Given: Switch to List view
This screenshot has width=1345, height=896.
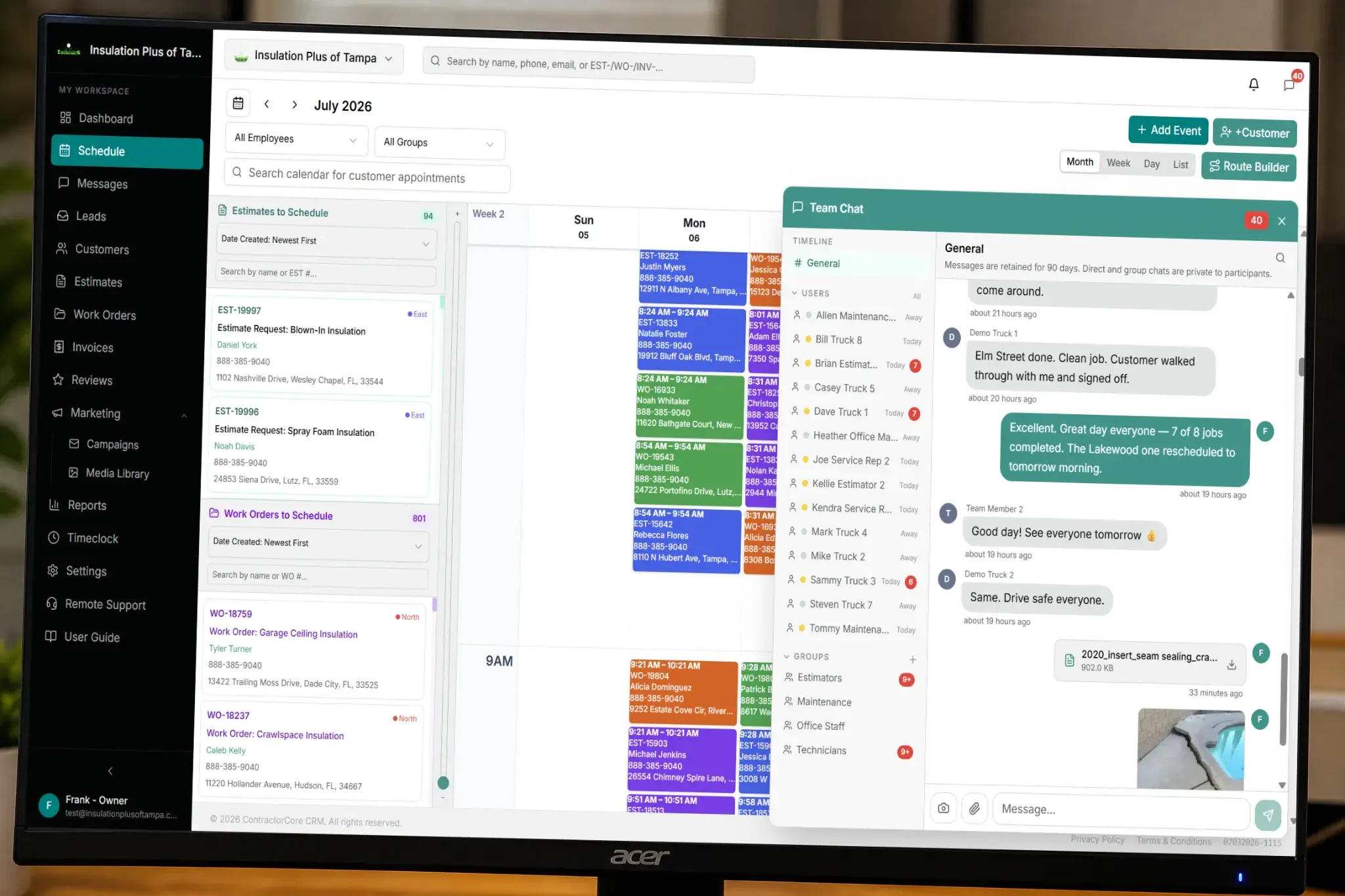Looking at the screenshot, I should 1180,165.
